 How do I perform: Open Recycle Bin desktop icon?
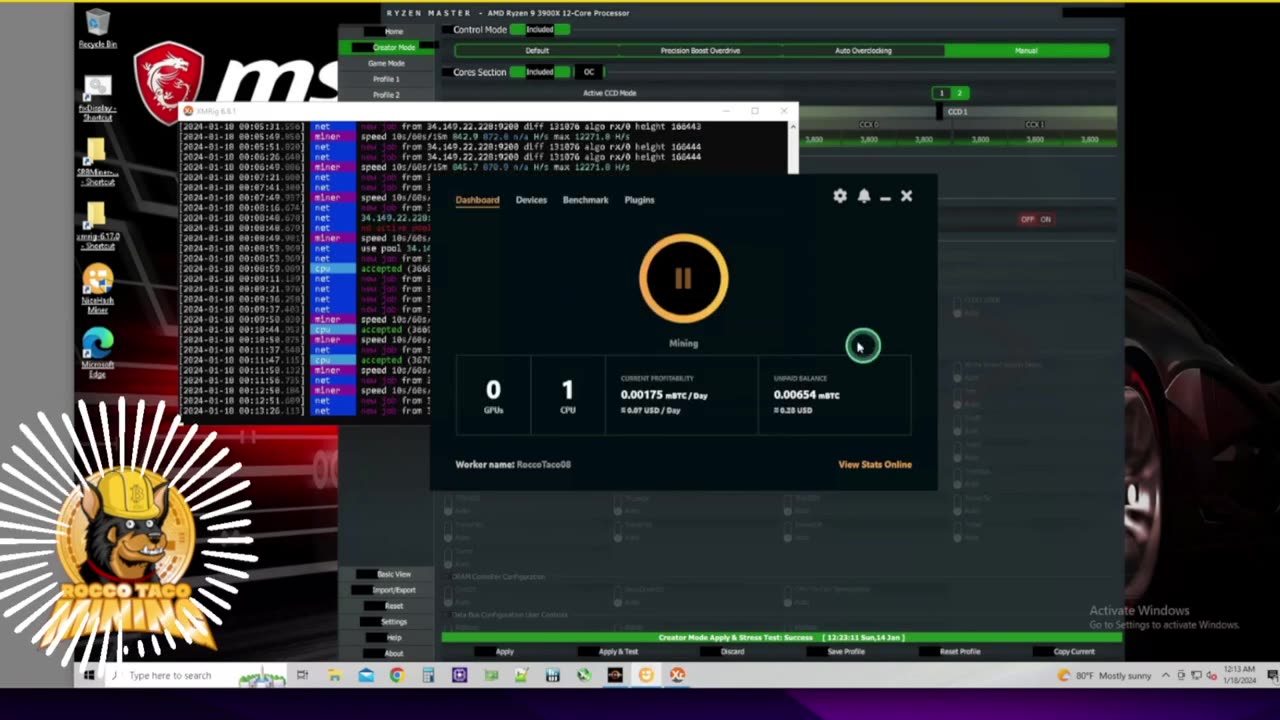tap(98, 29)
